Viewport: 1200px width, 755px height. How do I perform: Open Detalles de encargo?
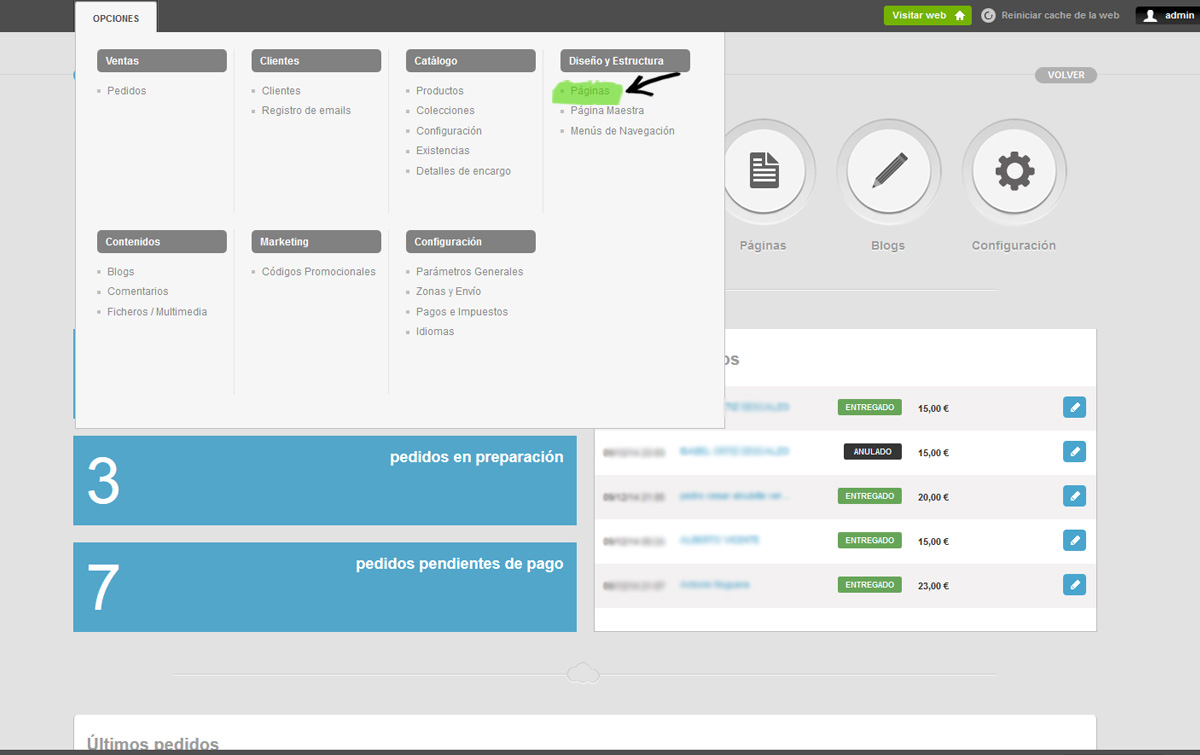coord(463,171)
